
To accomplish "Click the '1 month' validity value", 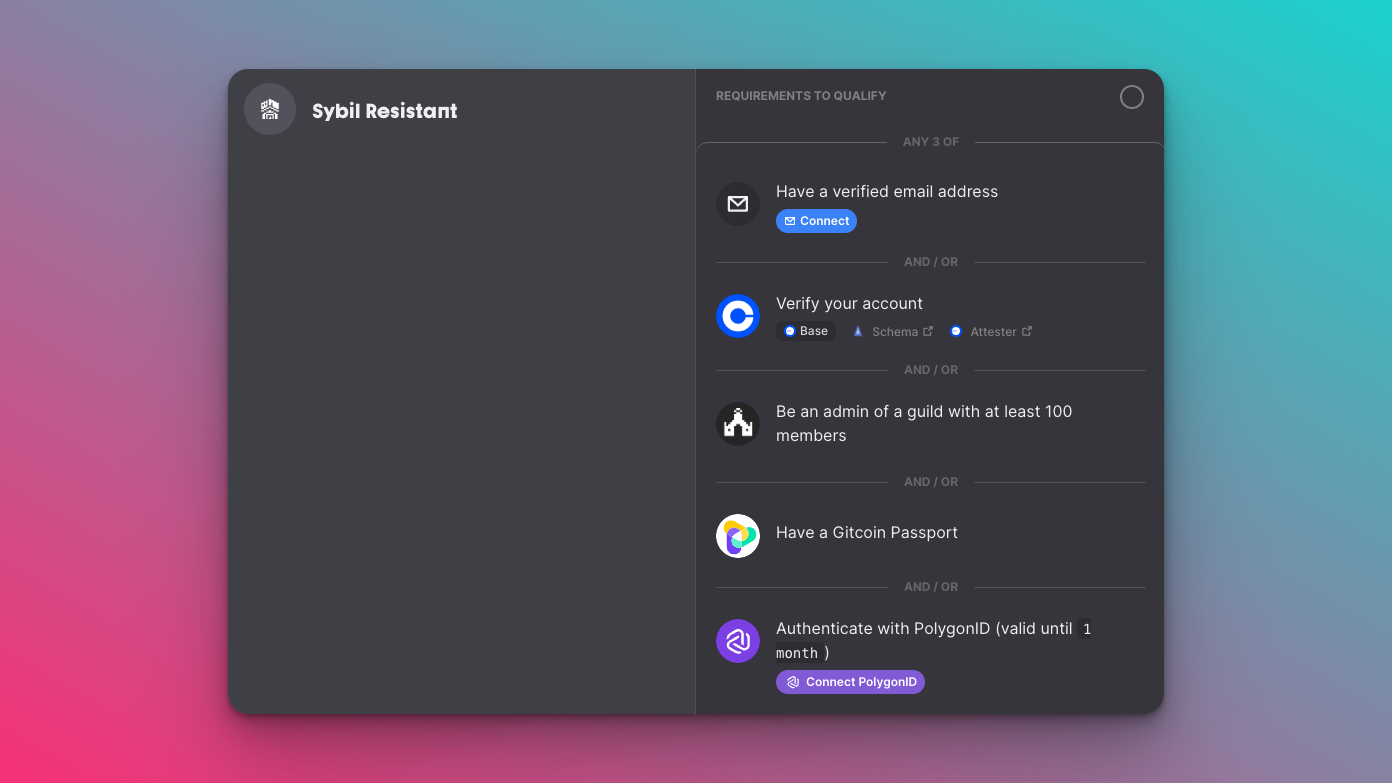I will (x=934, y=641).
